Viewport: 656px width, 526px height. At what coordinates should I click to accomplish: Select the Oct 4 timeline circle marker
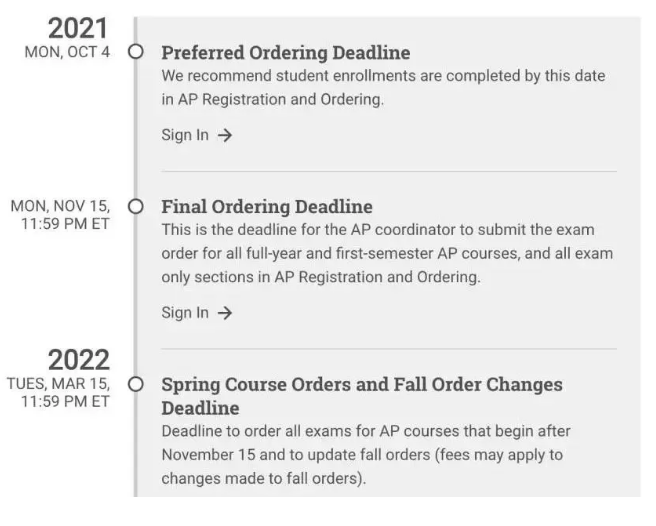click(x=136, y=52)
